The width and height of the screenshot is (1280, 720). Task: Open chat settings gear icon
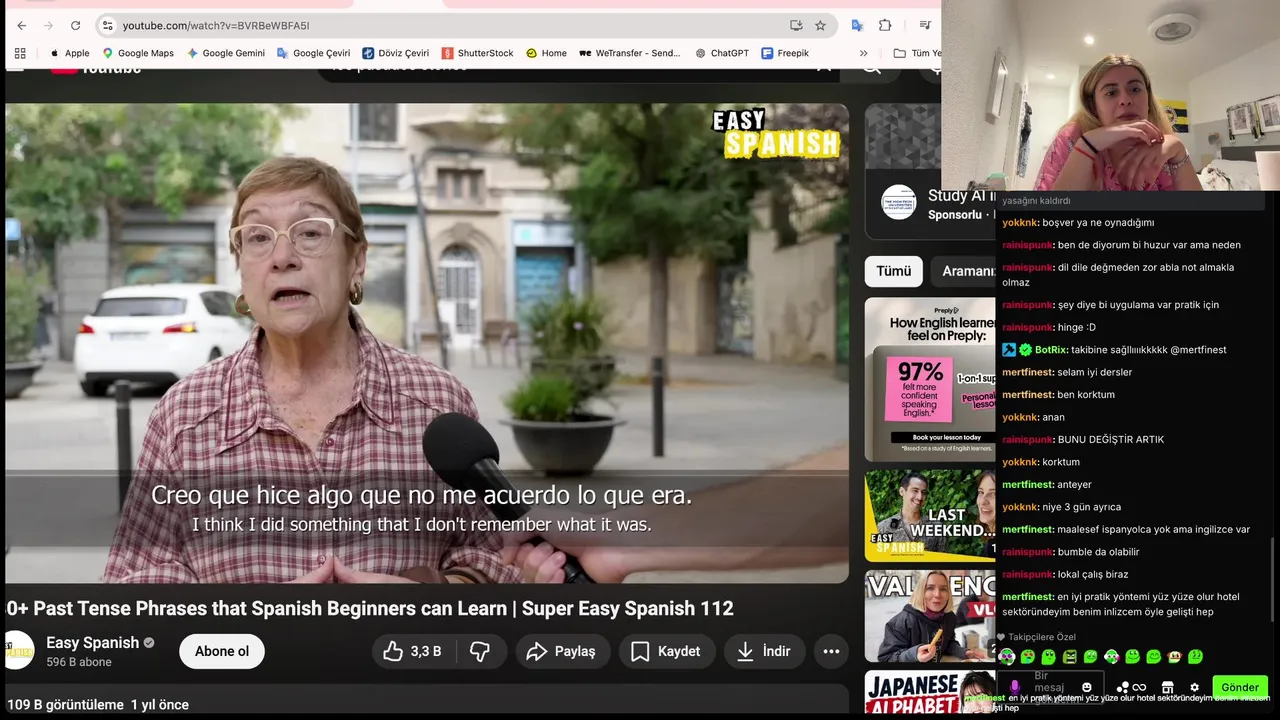pyautogui.click(x=1194, y=687)
